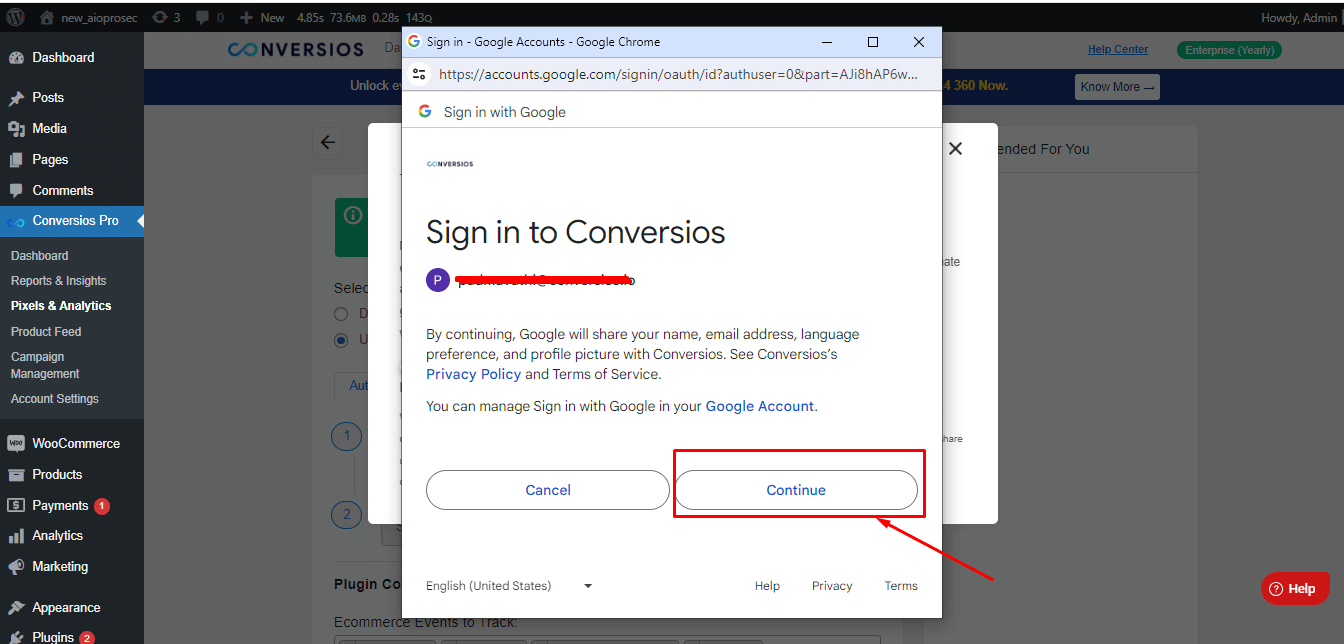1344x644 pixels.
Task: Click the pushpin Posts icon in sidebar
Action: tap(16, 98)
